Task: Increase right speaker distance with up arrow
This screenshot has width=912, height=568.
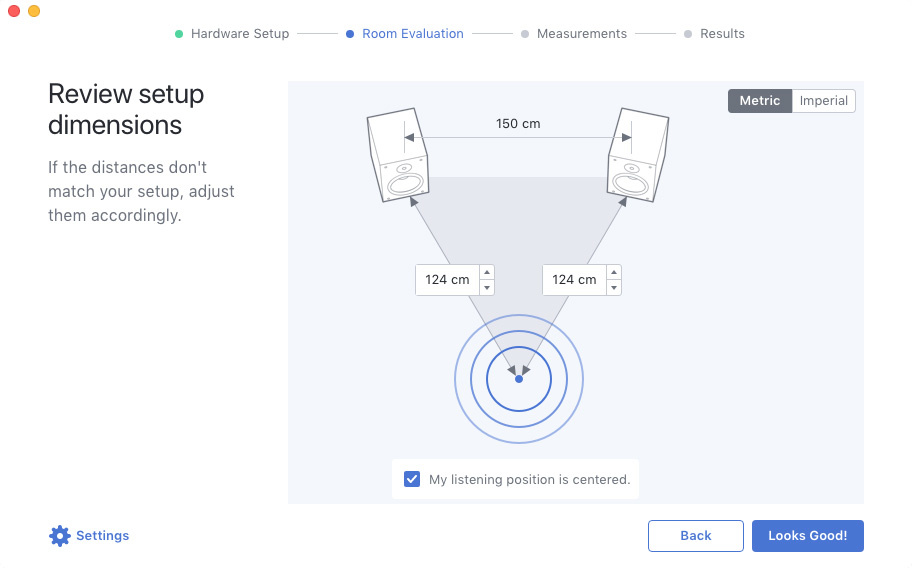Action: [x=614, y=272]
